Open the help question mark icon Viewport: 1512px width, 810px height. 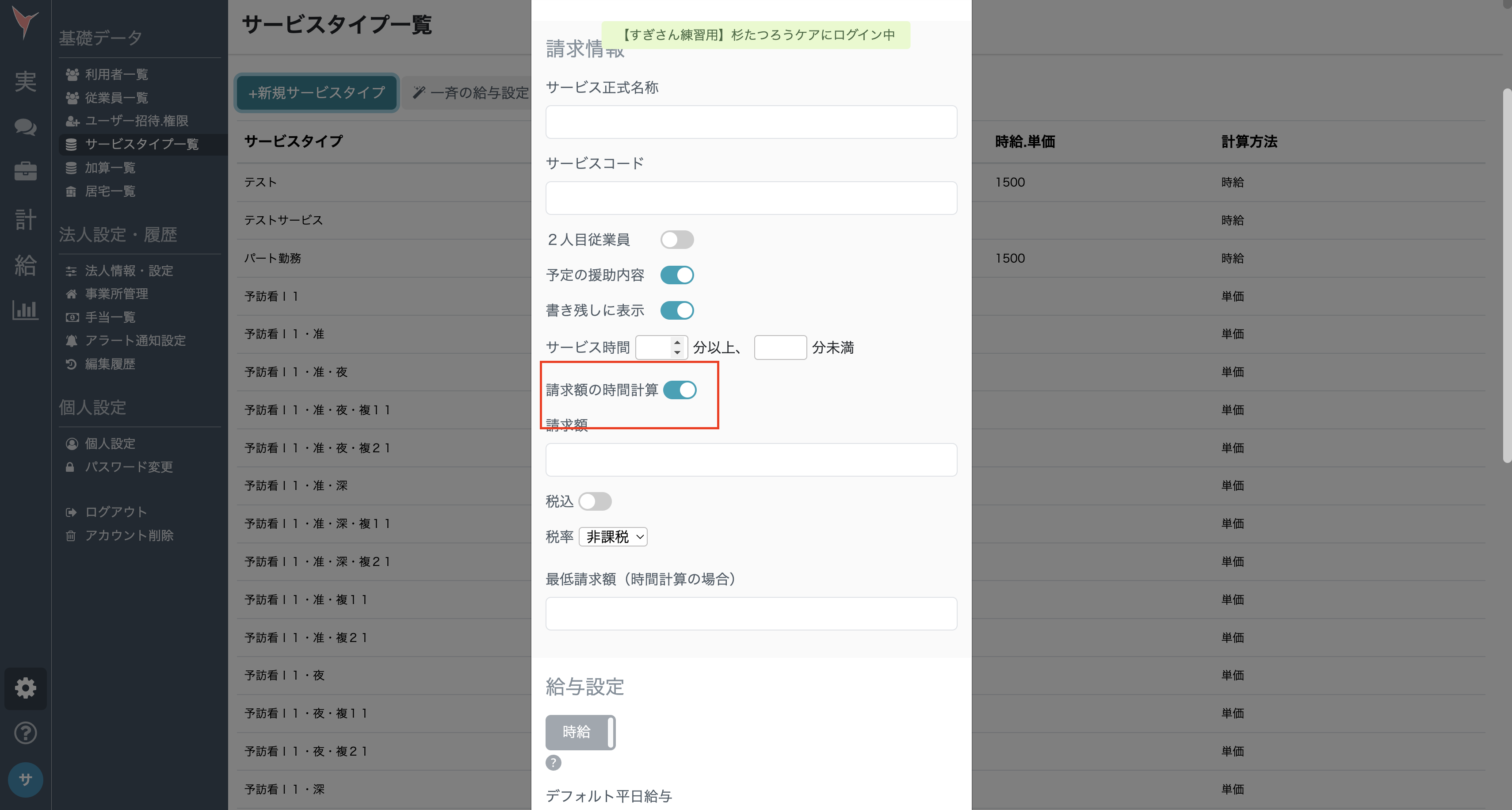click(25, 733)
